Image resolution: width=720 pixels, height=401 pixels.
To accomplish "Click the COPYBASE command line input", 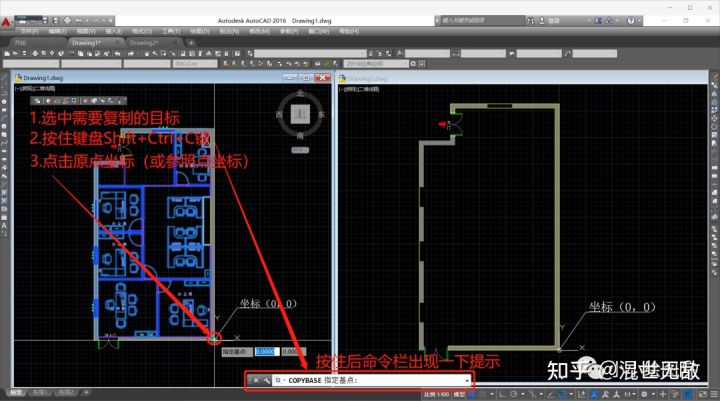I will coord(371,380).
